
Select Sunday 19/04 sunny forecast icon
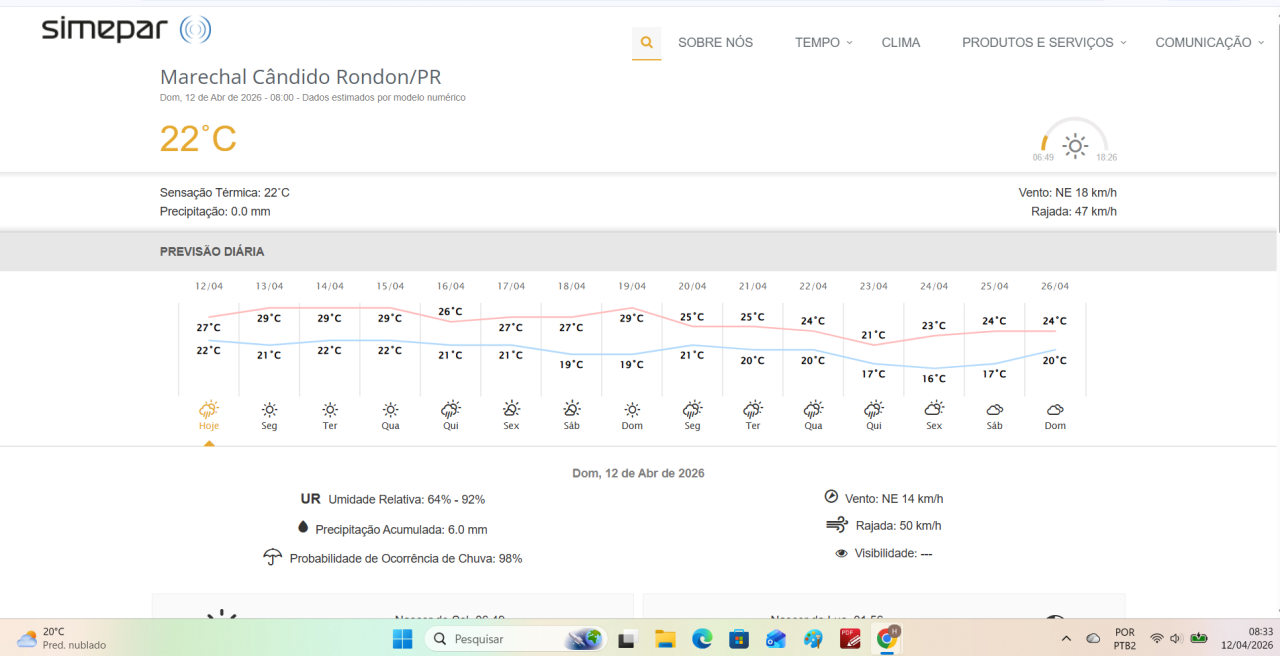[x=632, y=409]
